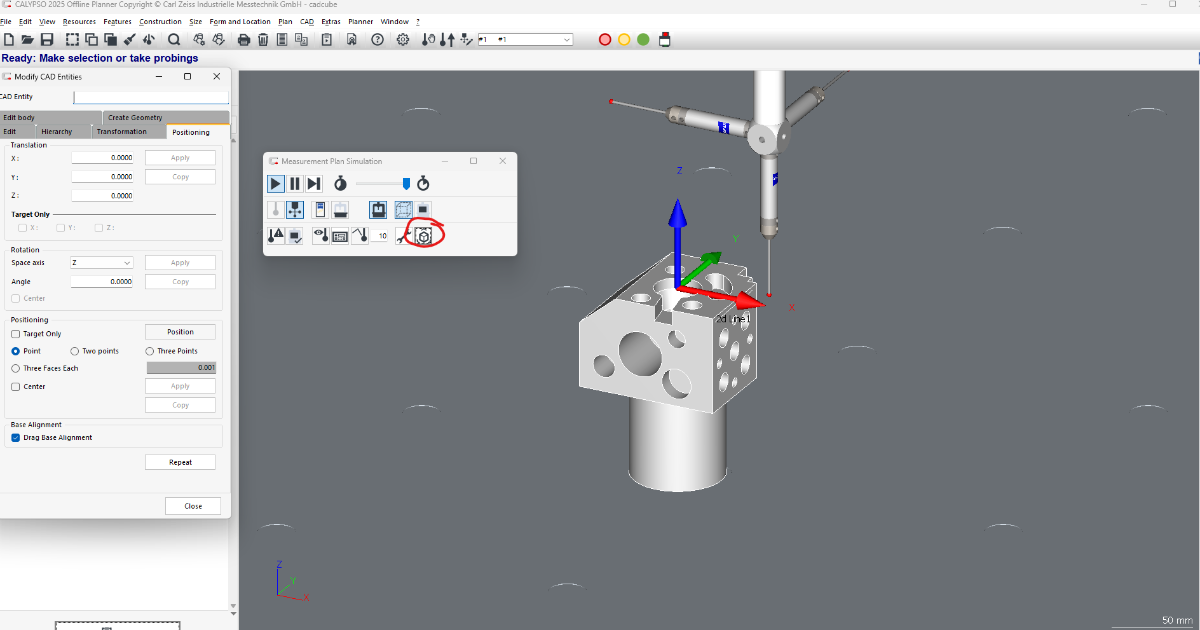Select the Two points radio button
Image resolution: width=1200 pixels, height=630 pixels.
click(75, 351)
